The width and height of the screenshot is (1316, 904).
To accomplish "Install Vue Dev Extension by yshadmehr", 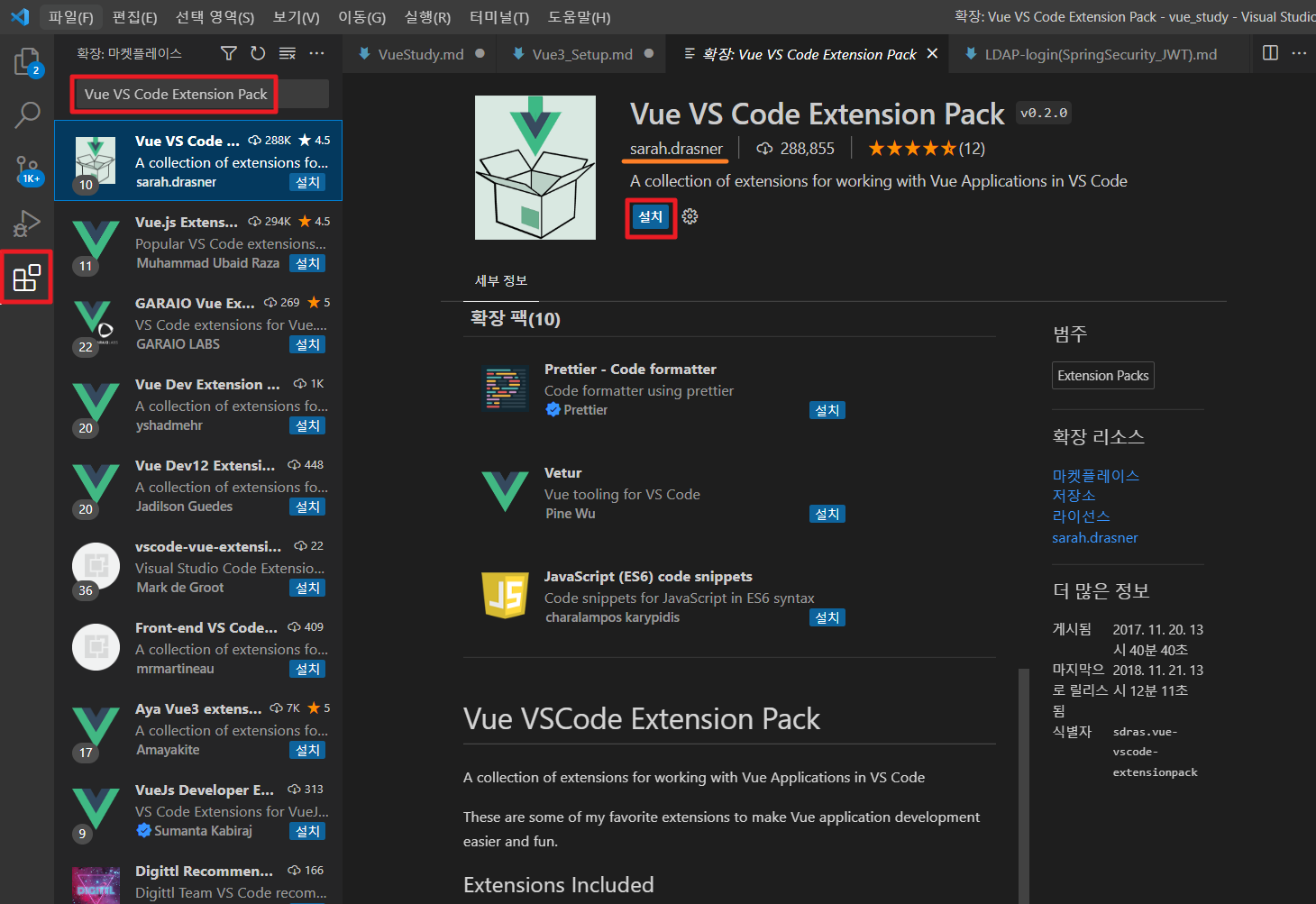I will [x=307, y=425].
